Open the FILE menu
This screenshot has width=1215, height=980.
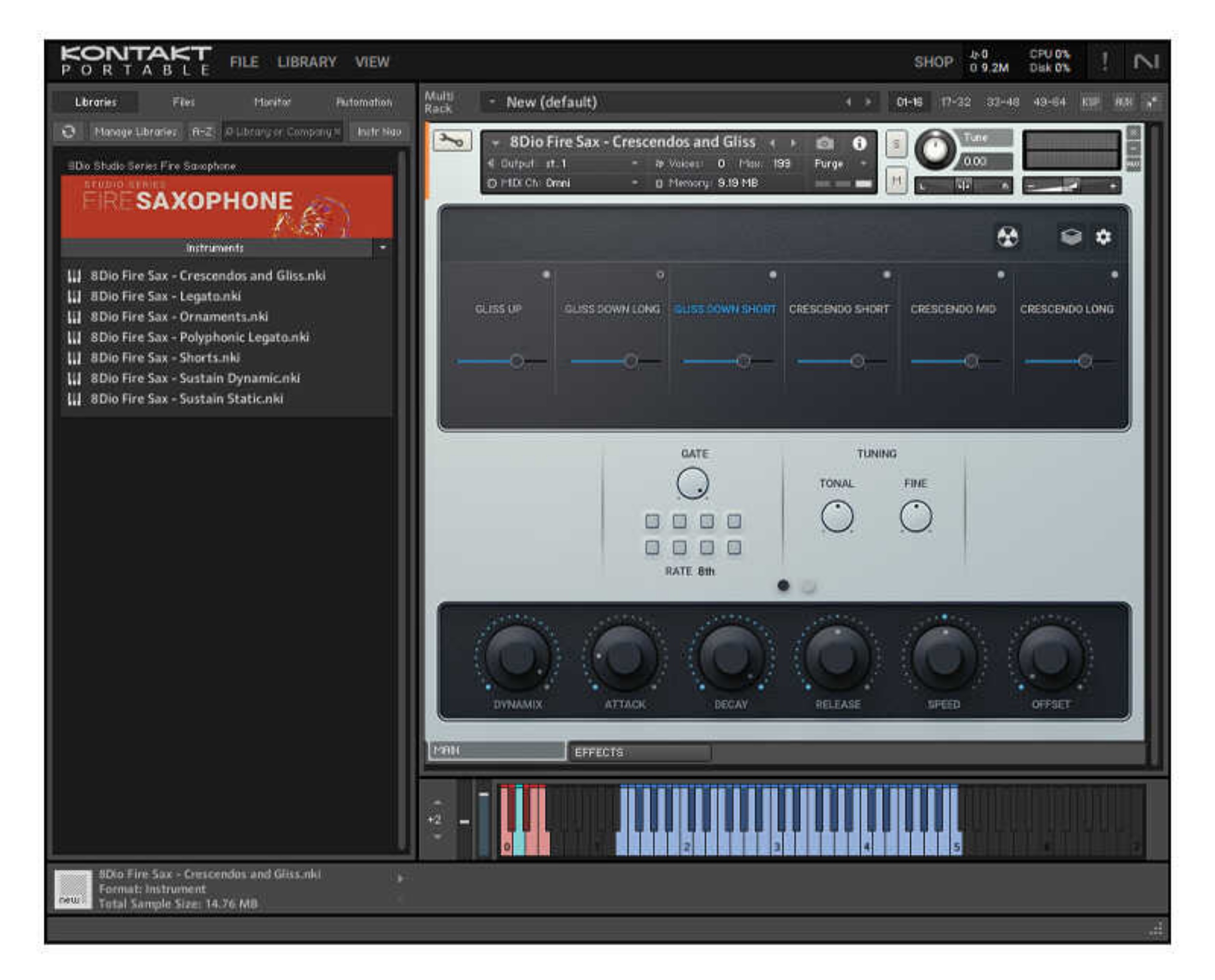[244, 62]
